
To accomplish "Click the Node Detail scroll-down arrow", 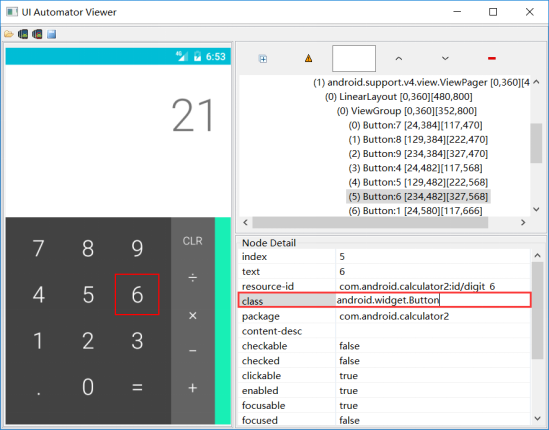I will 537,418.
